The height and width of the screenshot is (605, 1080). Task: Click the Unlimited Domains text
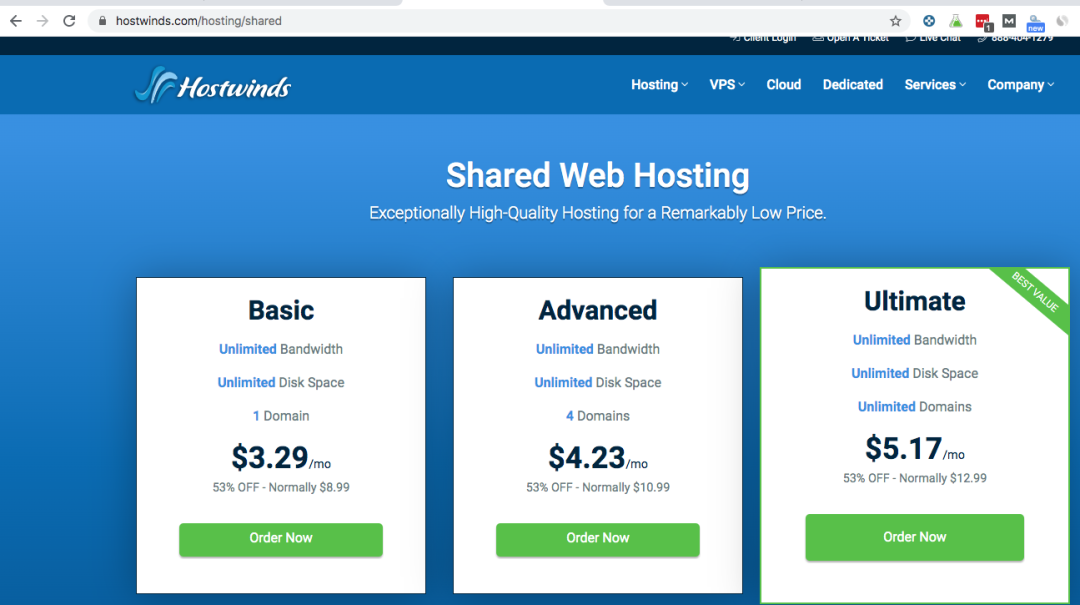915,407
